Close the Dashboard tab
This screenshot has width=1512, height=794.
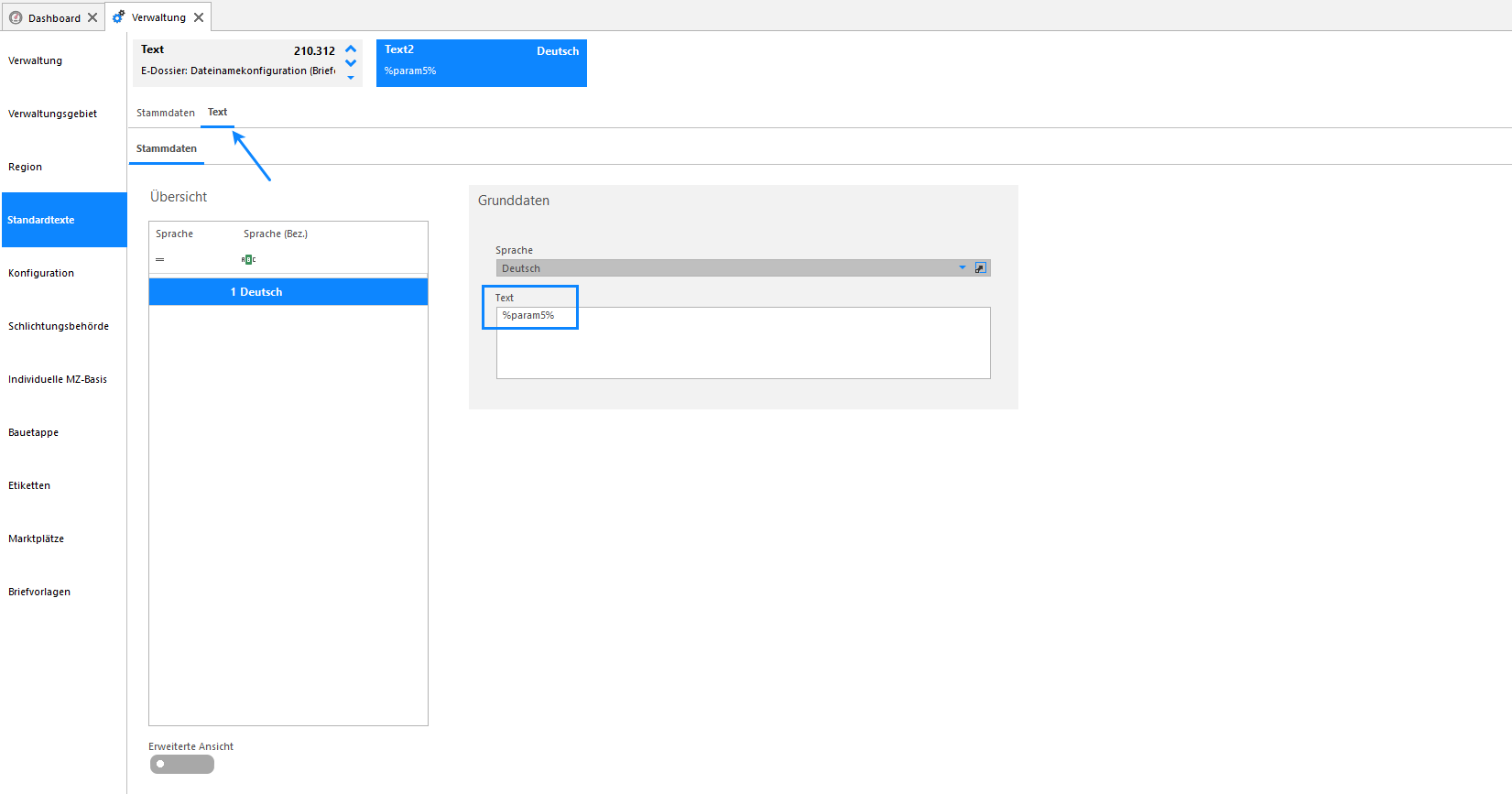pos(92,17)
